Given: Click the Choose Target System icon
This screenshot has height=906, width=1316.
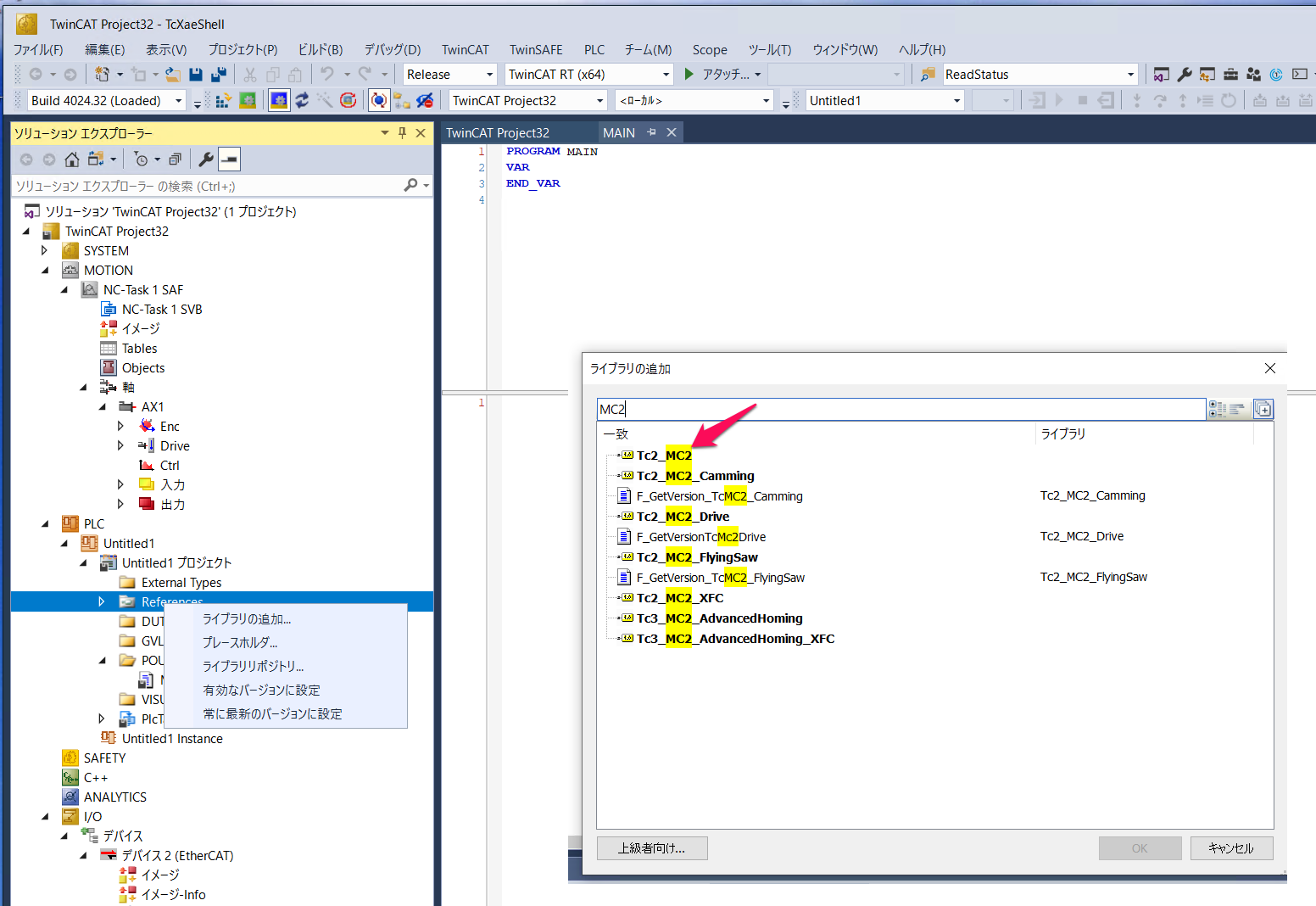Looking at the screenshot, I should (x=402, y=101).
